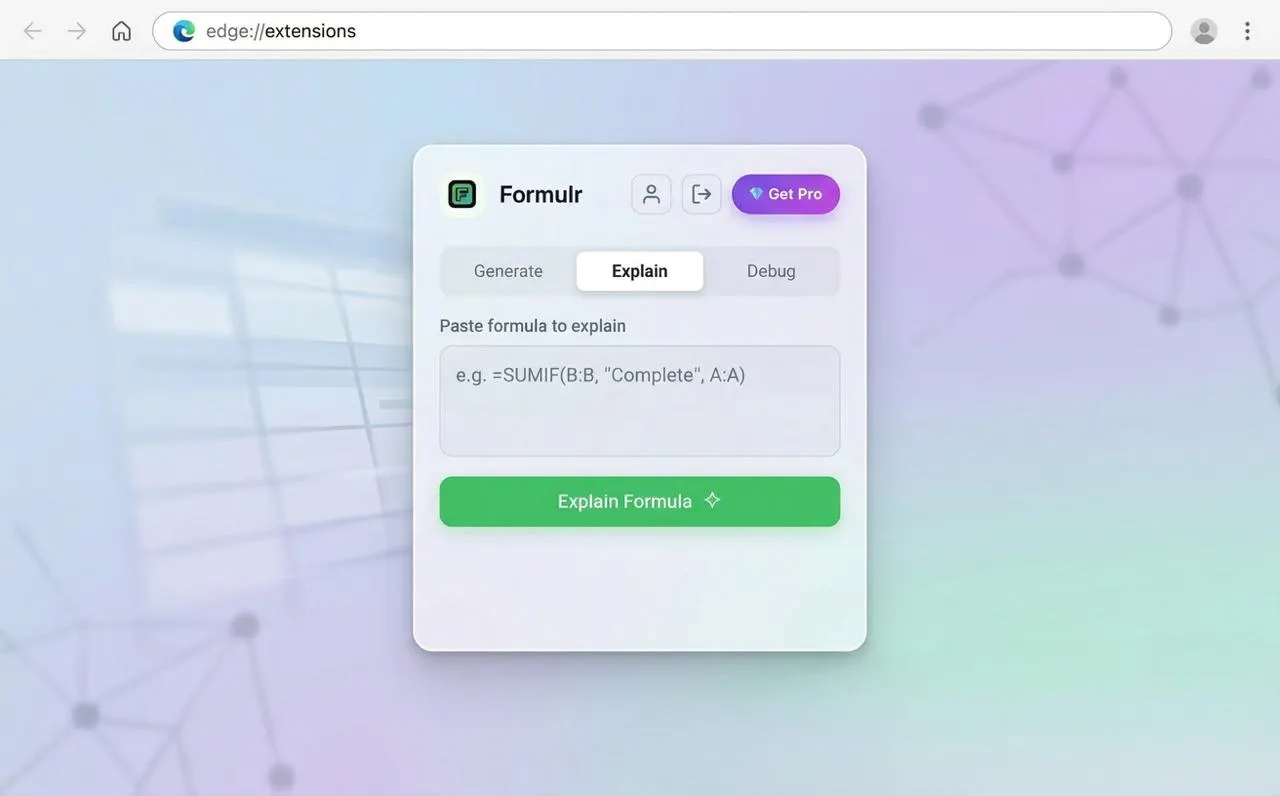Viewport: 1280px width, 796px height.
Task: Click the Formulr logo icon
Action: (x=462, y=194)
